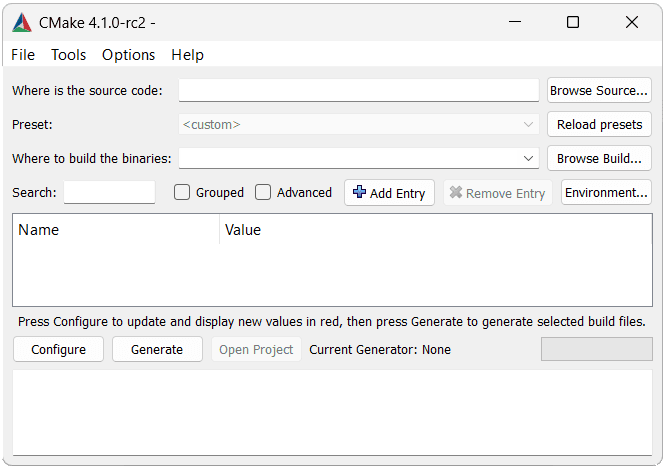Image resolution: width=663 pixels, height=470 pixels.
Task: Sort by the Name column header
Action: click(x=116, y=230)
